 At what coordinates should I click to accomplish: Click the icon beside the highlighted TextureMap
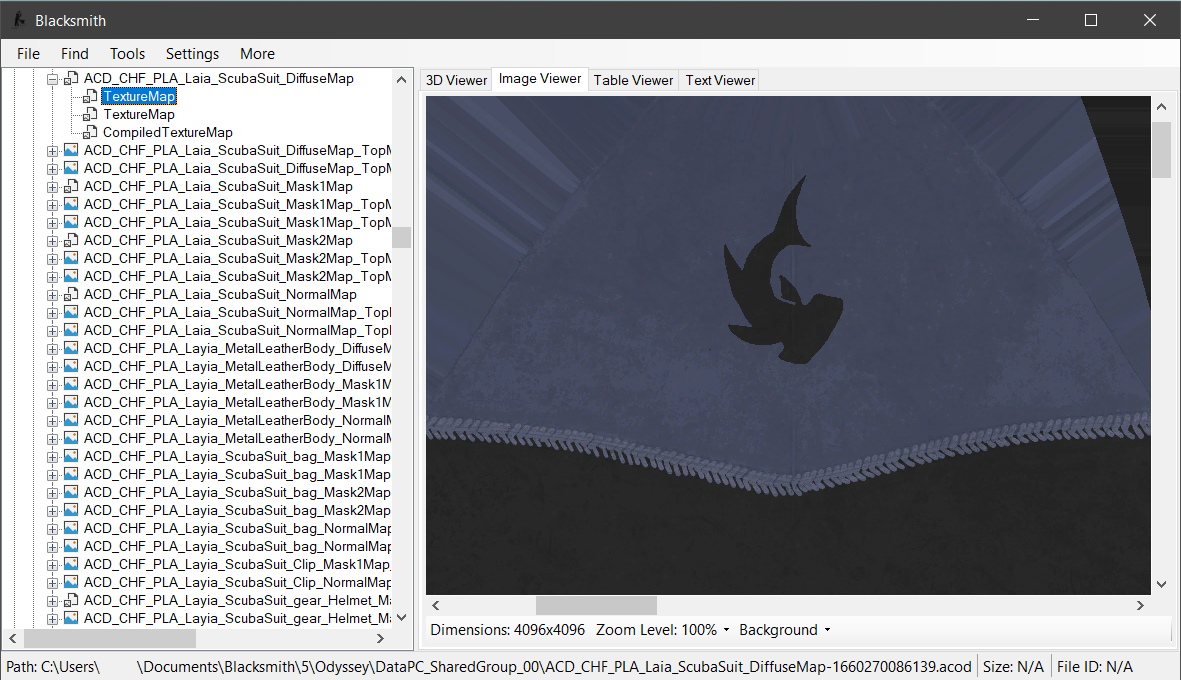[90, 96]
